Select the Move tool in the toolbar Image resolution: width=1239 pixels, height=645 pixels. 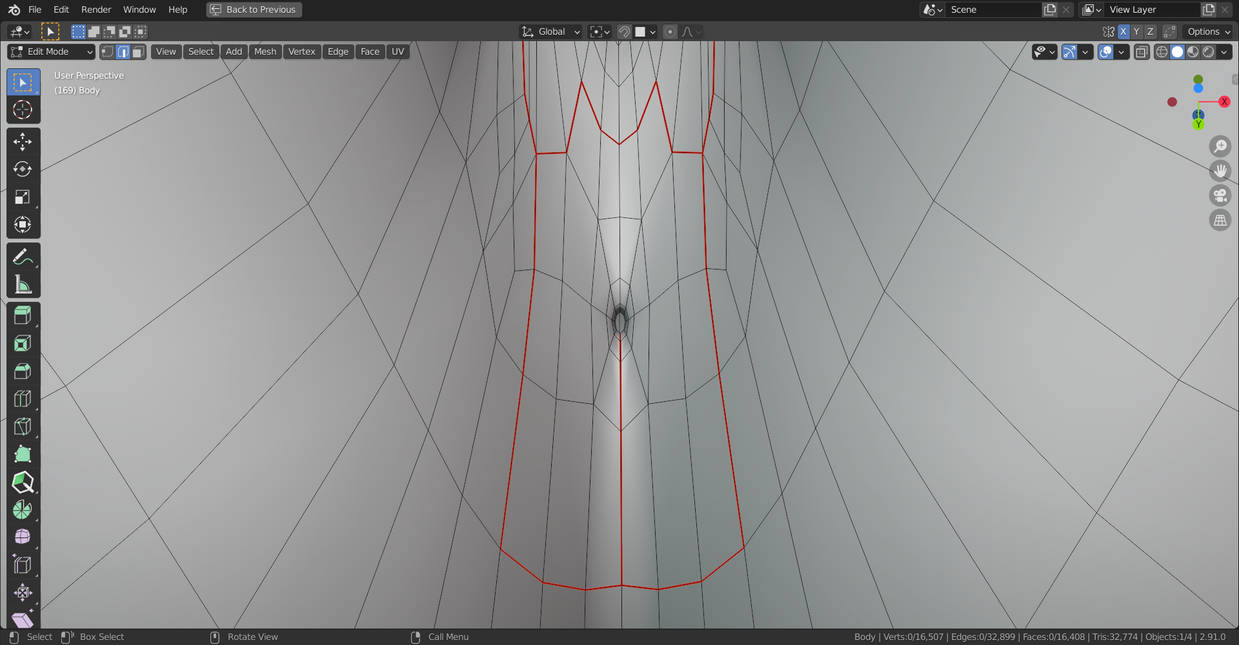coord(23,142)
